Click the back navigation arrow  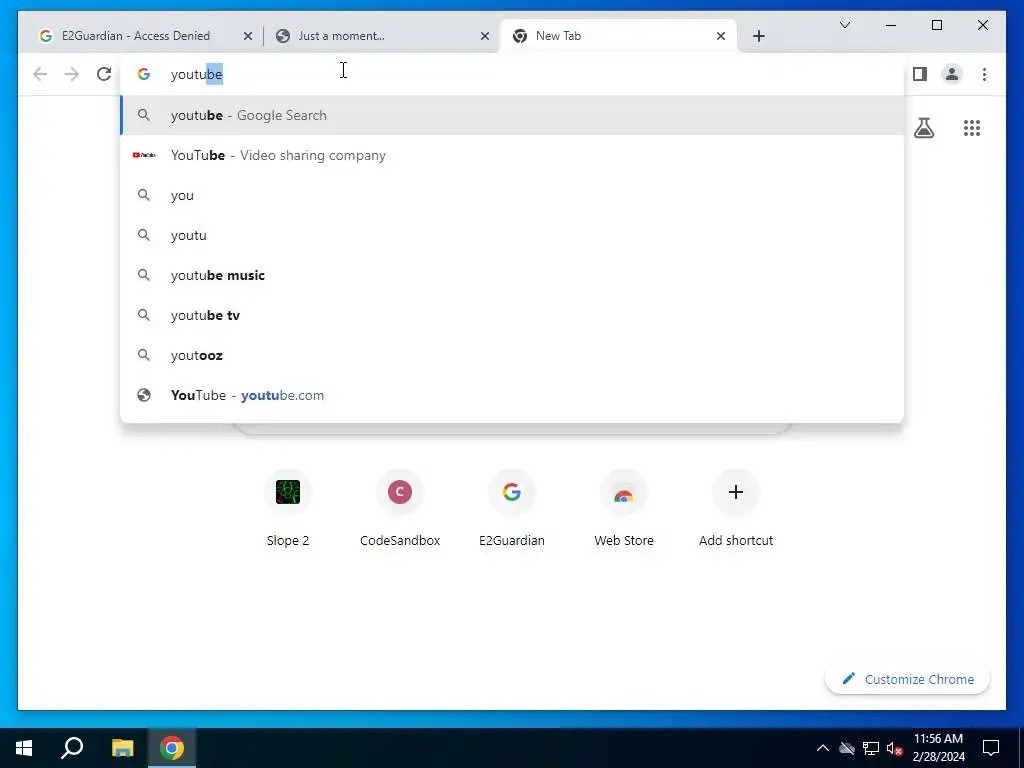40,74
